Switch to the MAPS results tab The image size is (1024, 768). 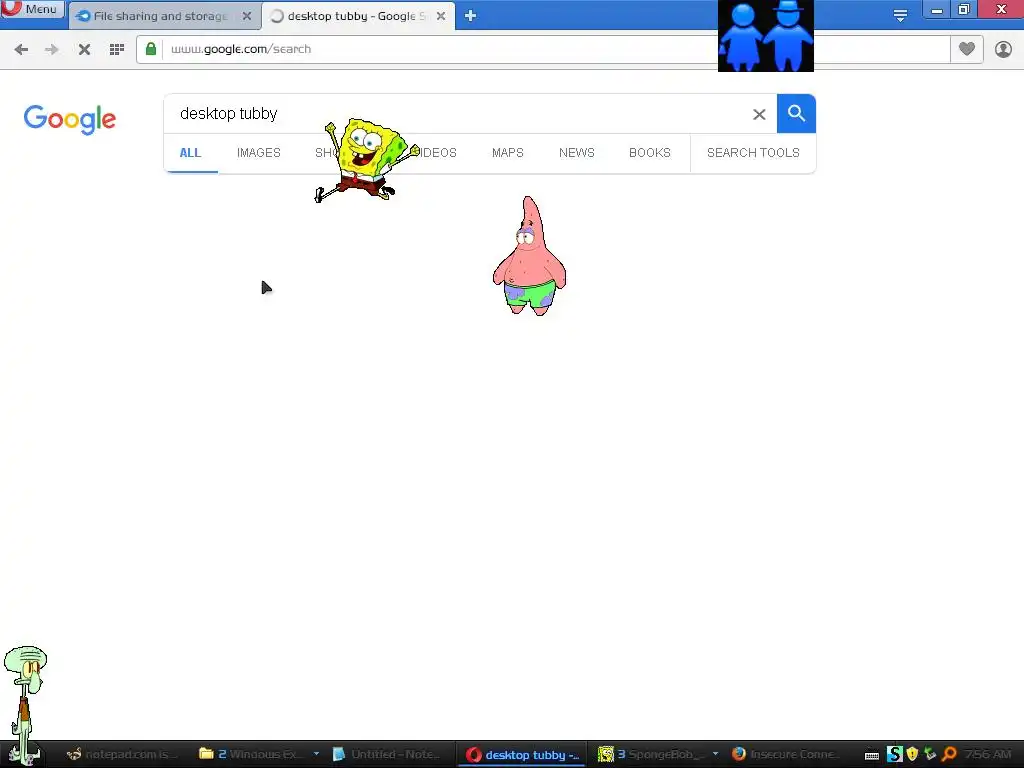pyautogui.click(x=507, y=153)
